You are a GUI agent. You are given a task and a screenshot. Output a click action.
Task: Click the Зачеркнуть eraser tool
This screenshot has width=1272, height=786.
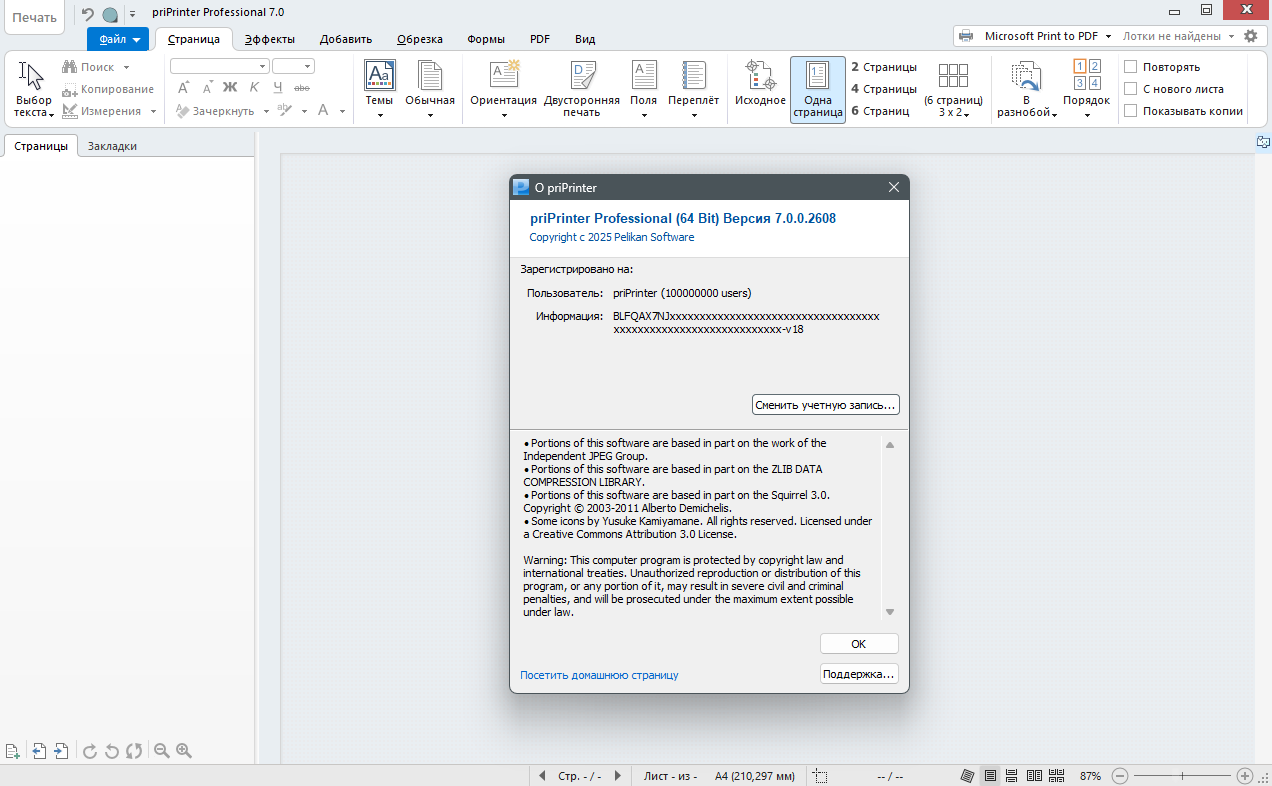click(x=216, y=111)
